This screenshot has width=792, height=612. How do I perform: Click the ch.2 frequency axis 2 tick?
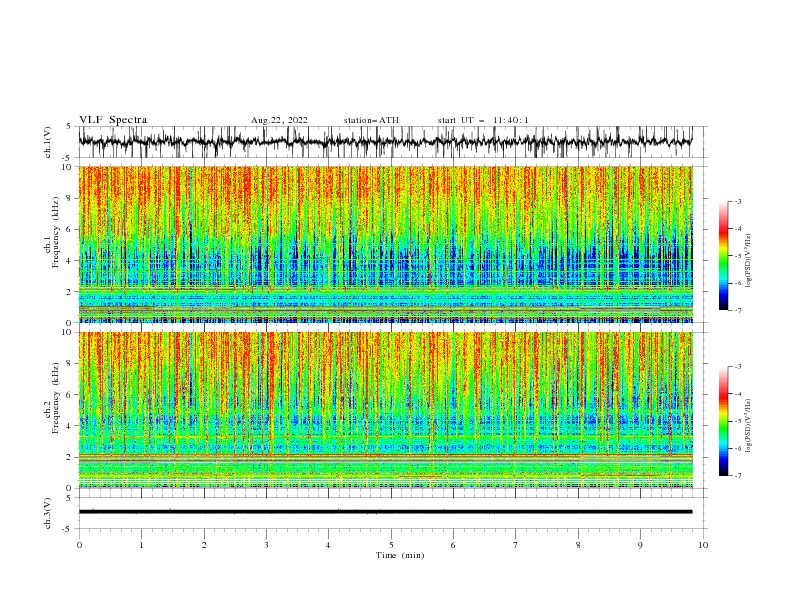click(x=70, y=457)
